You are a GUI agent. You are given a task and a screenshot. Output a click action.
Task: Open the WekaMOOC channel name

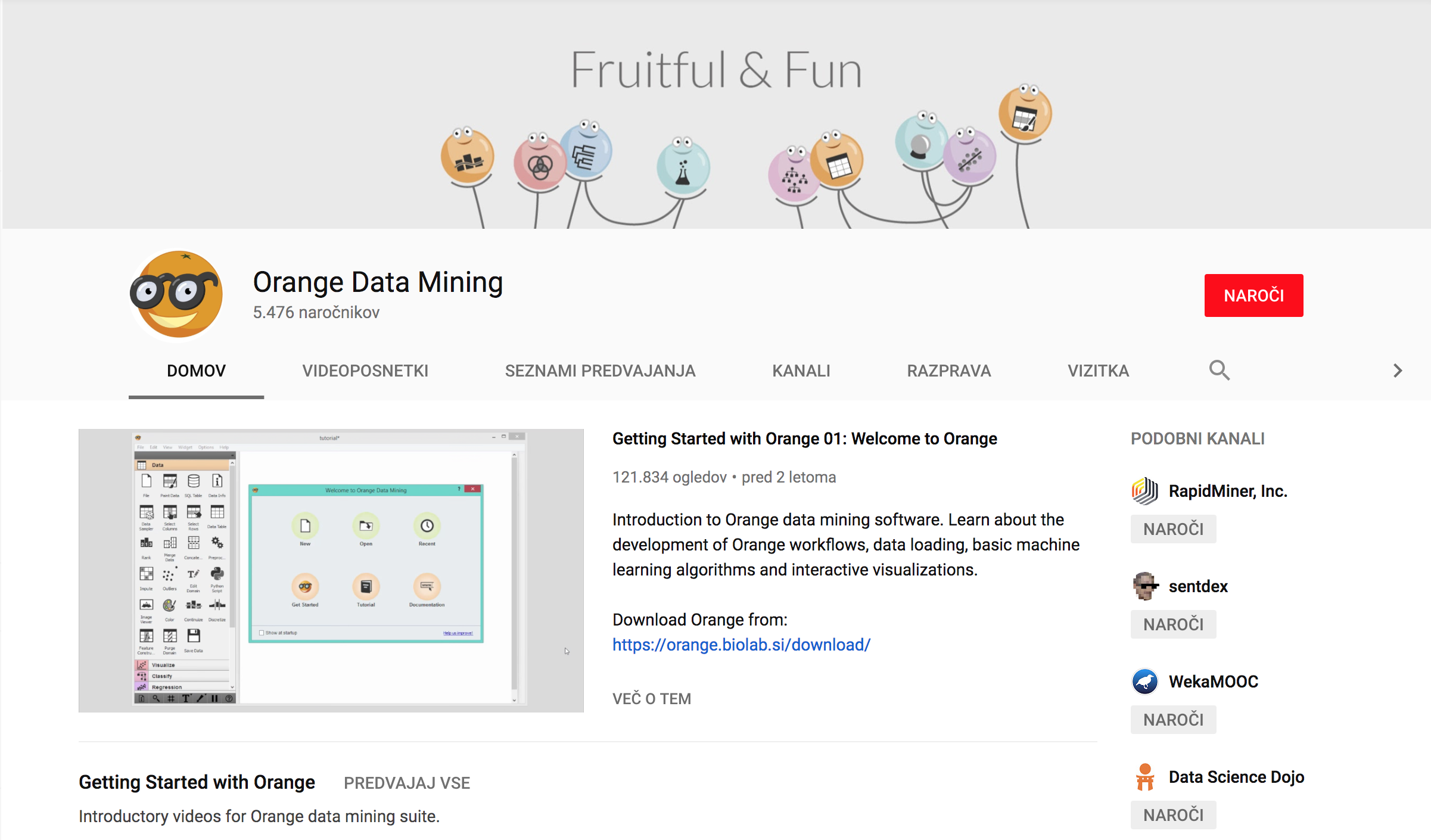(1213, 682)
